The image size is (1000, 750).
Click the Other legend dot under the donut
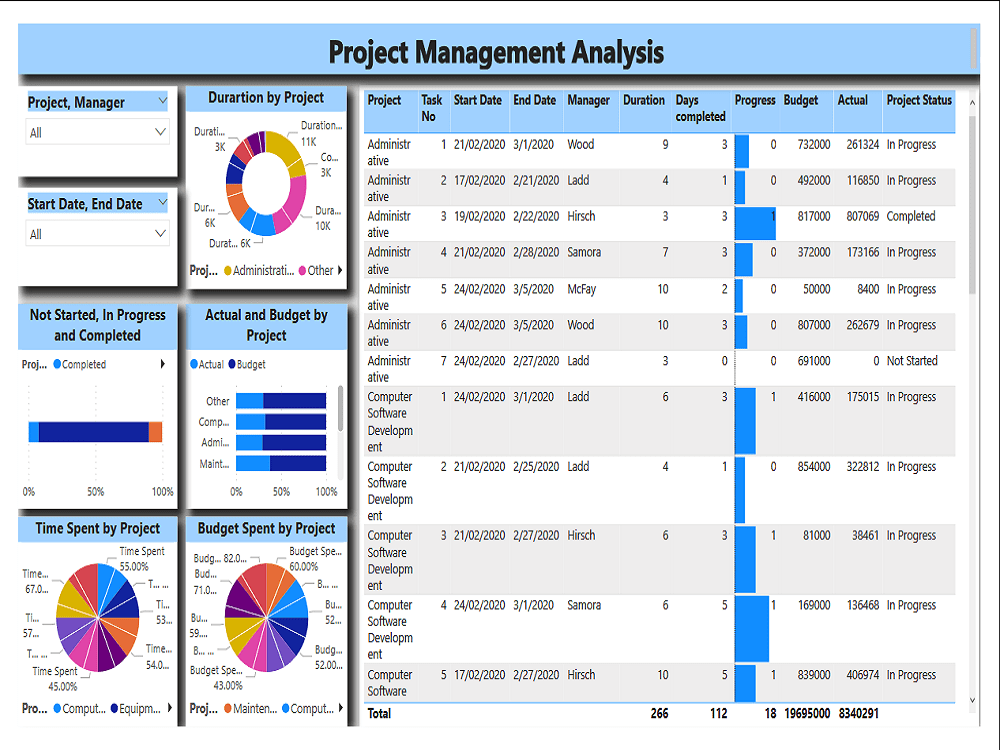[302, 268]
